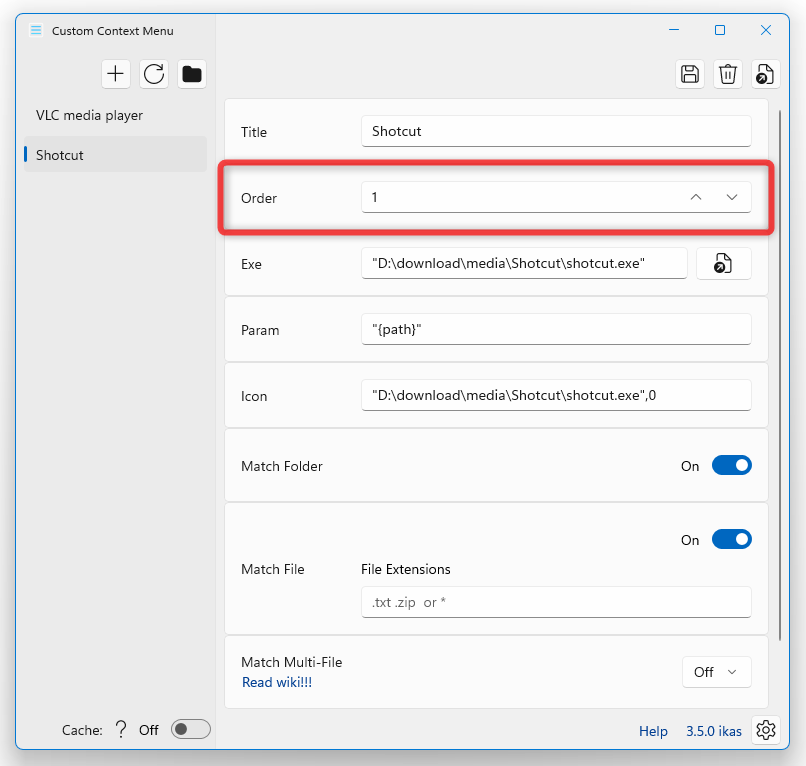Screen dimensions: 806x766
Task: Increase the Order value
Action: pos(696,197)
